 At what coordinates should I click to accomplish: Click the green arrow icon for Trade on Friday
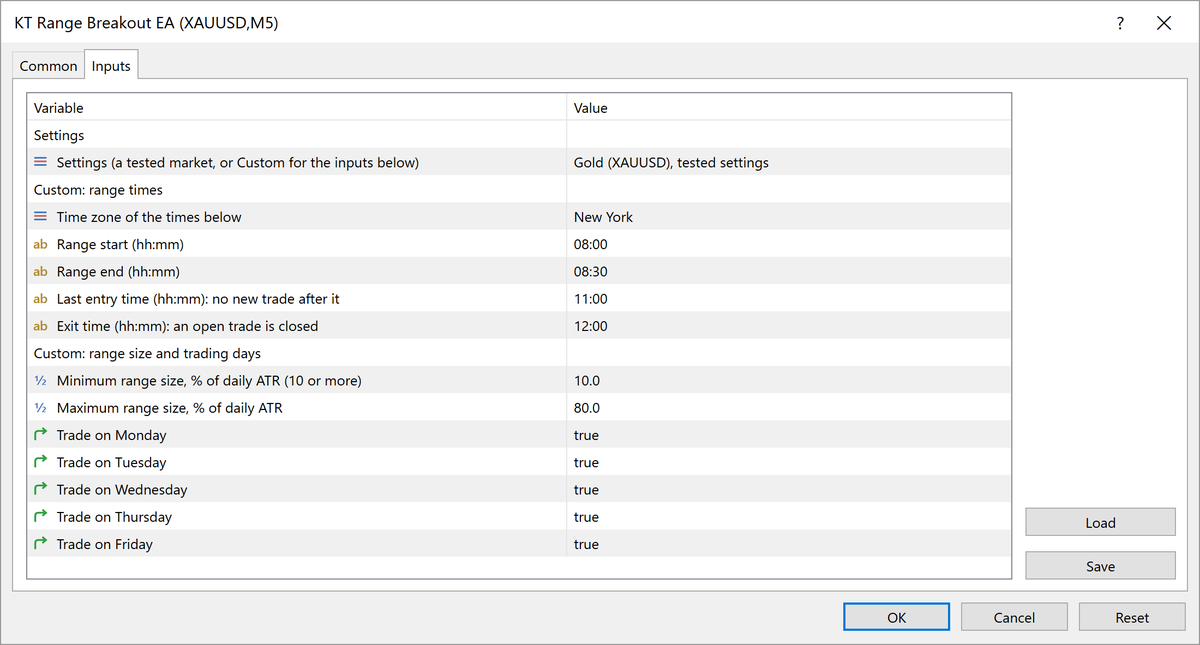pos(40,544)
